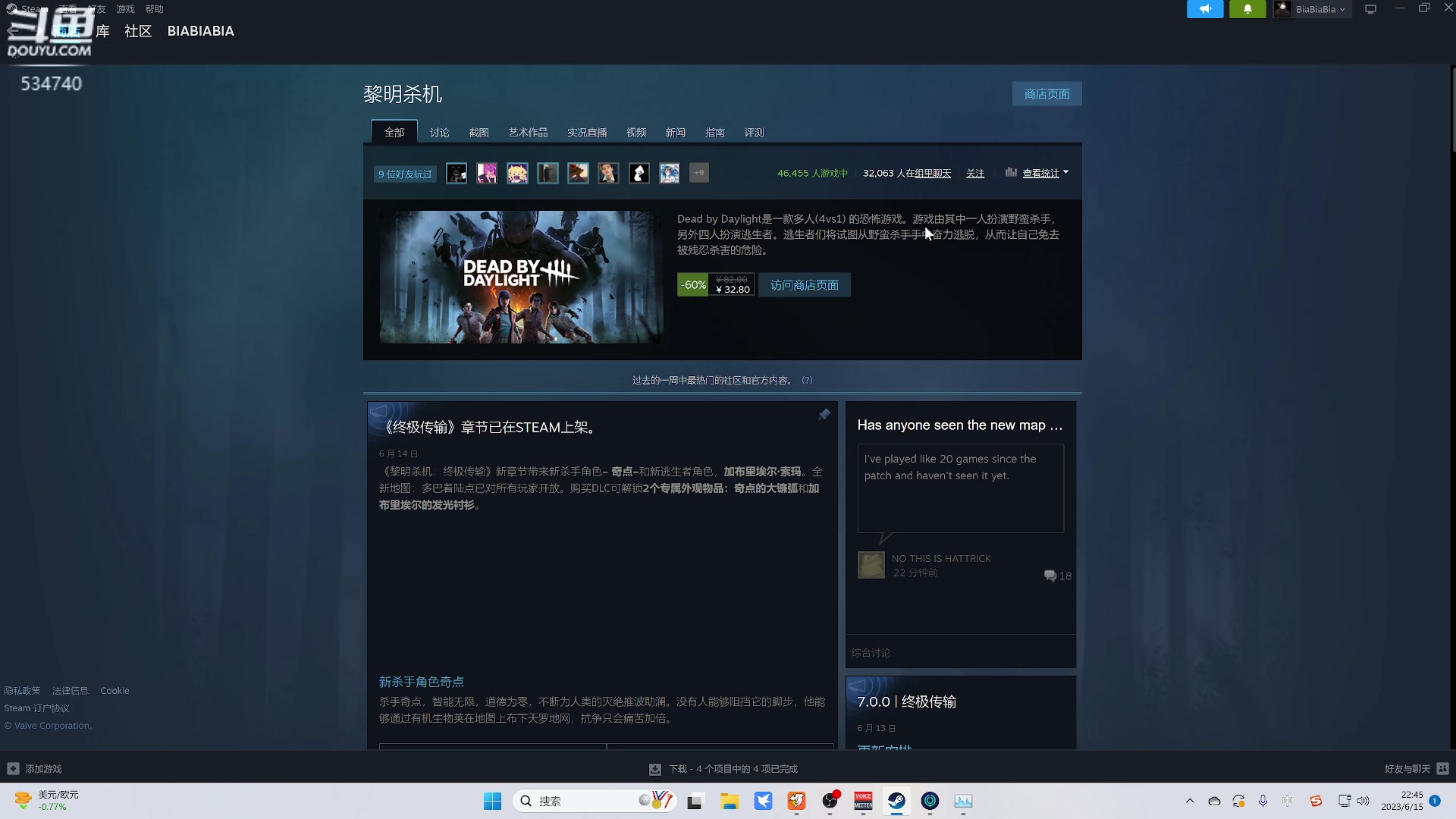Click the -60% discount price block
1456x819 pixels.
pos(715,284)
